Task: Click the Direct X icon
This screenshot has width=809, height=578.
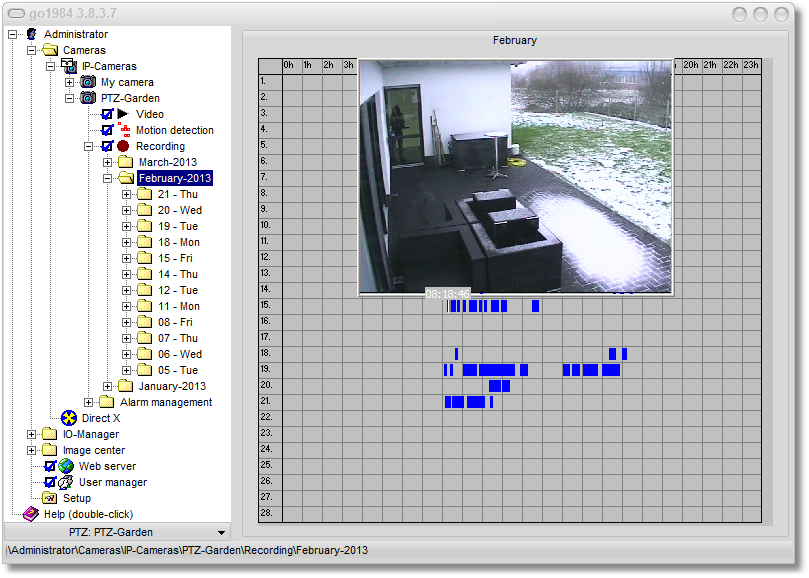Action: coord(69,418)
